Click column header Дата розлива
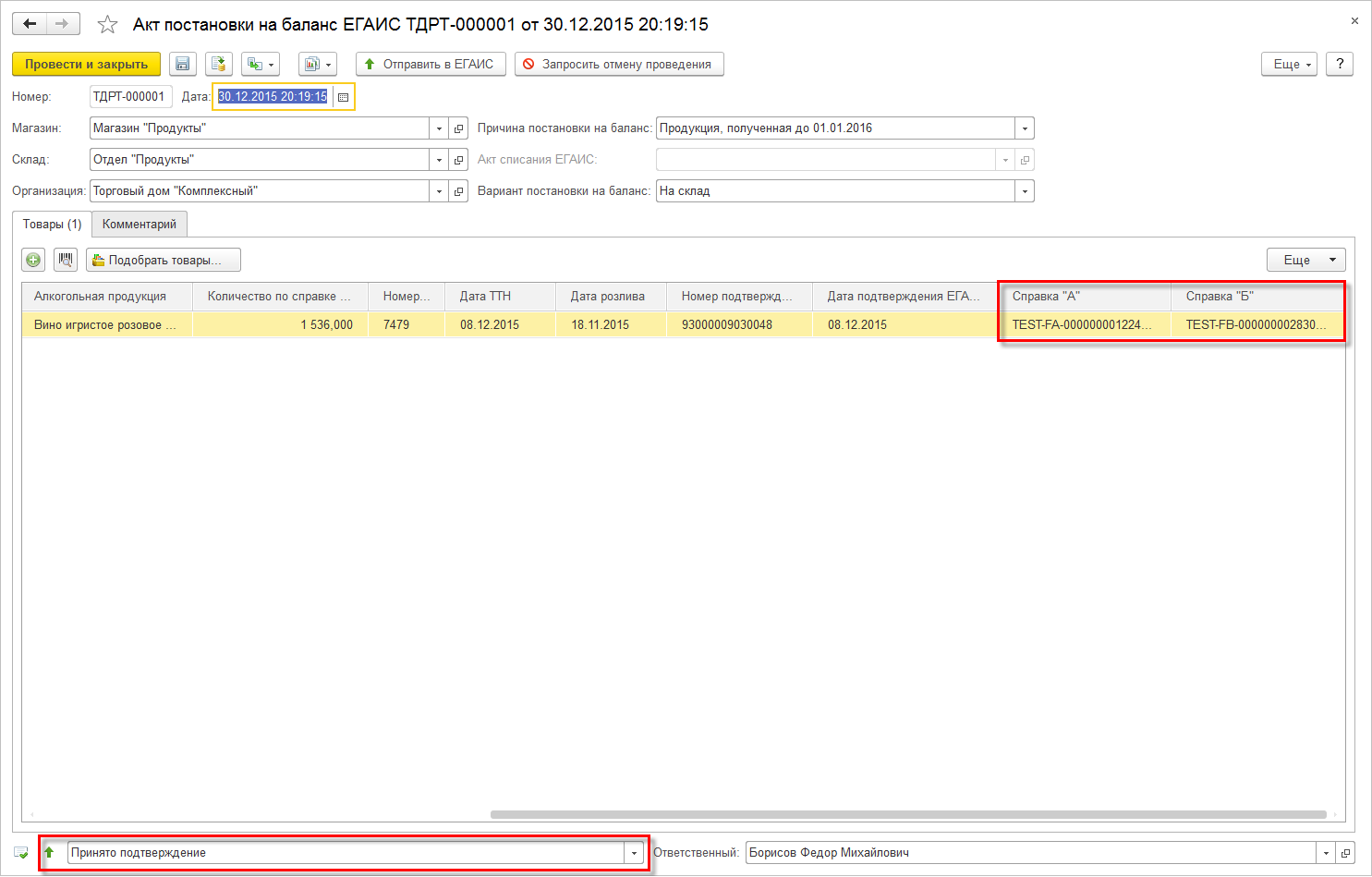The image size is (1372, 877). point(611,297)
